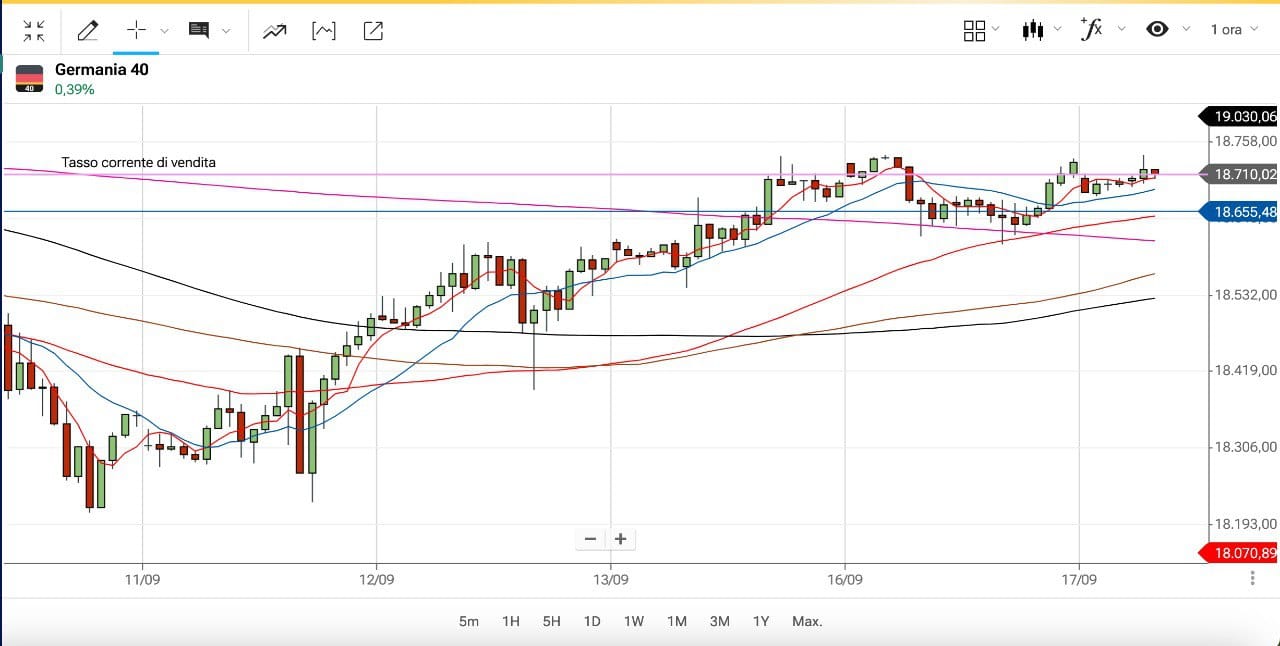This screenshot has height=646, width=1280.
Task: Open the trend line chart icon
Action: (274, 31)
